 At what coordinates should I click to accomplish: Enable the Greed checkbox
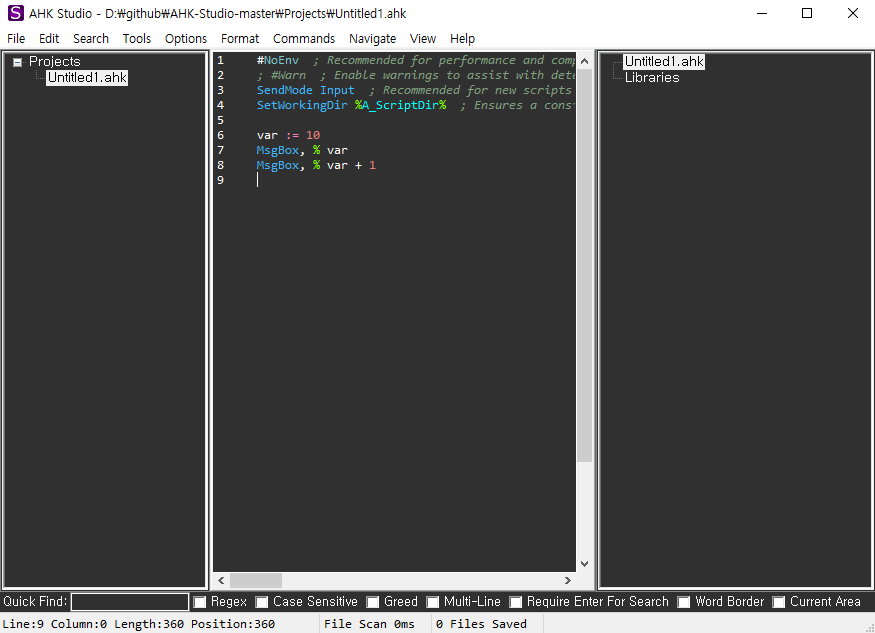[x=373, y=602]
